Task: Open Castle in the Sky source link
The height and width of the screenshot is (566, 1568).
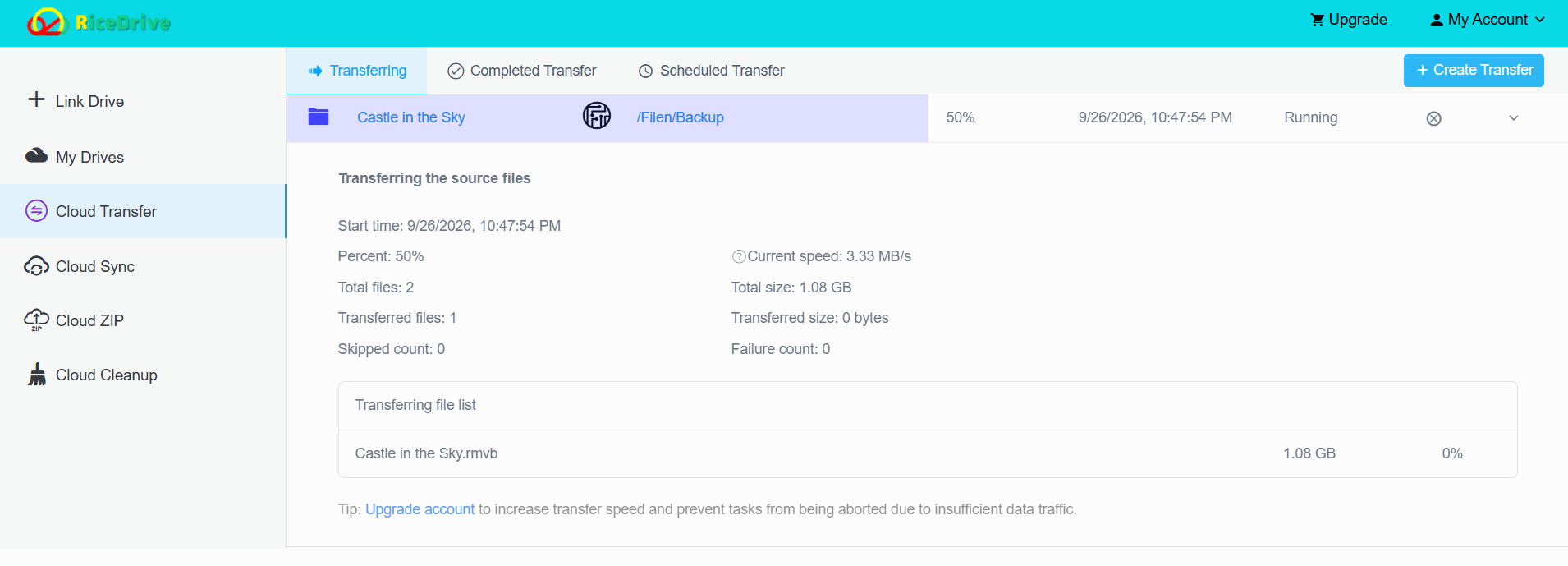Action: 411,117
